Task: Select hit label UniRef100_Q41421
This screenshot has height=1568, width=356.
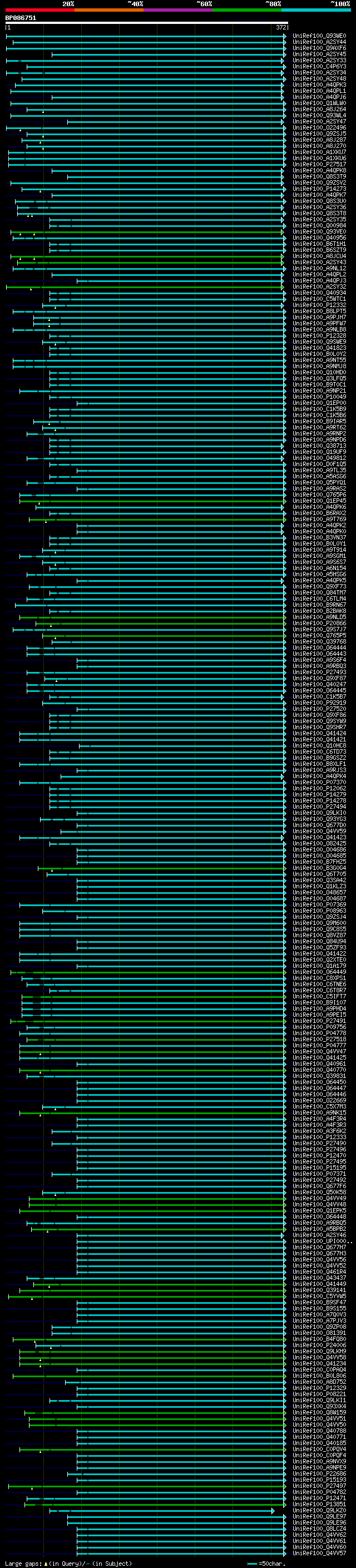Action: click(319, 740)
